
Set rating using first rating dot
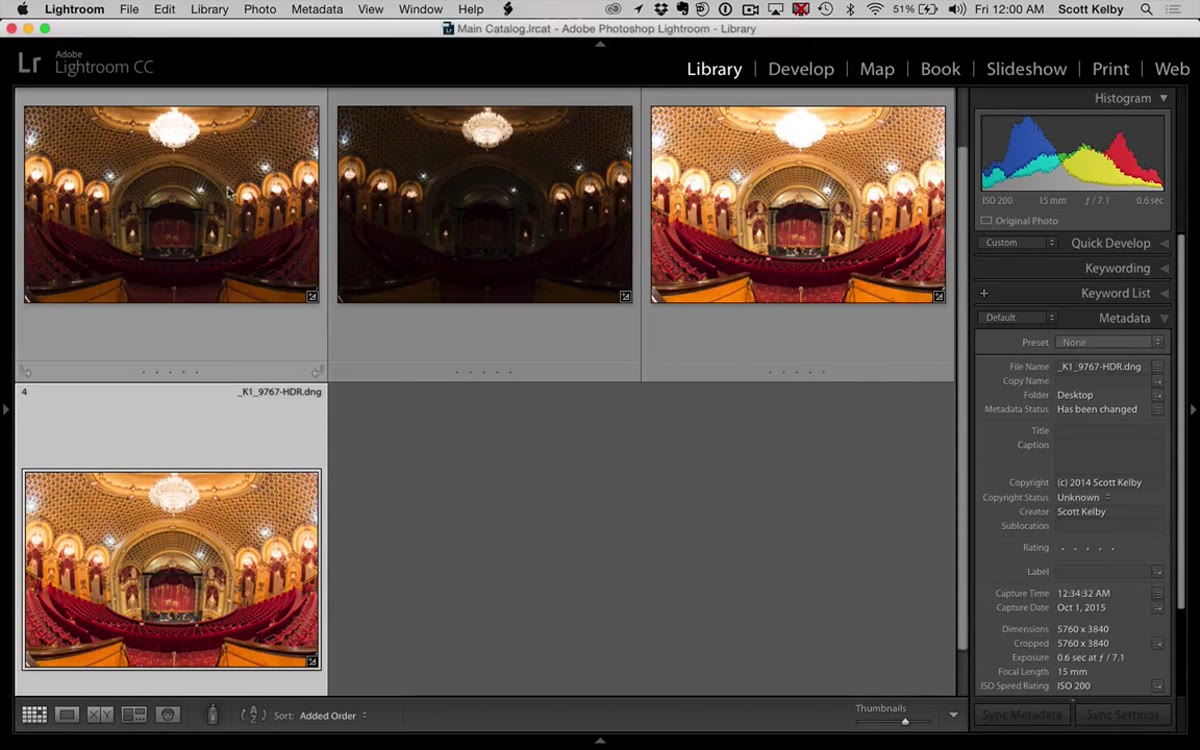pyautogui.click(x=1063, y=549)
